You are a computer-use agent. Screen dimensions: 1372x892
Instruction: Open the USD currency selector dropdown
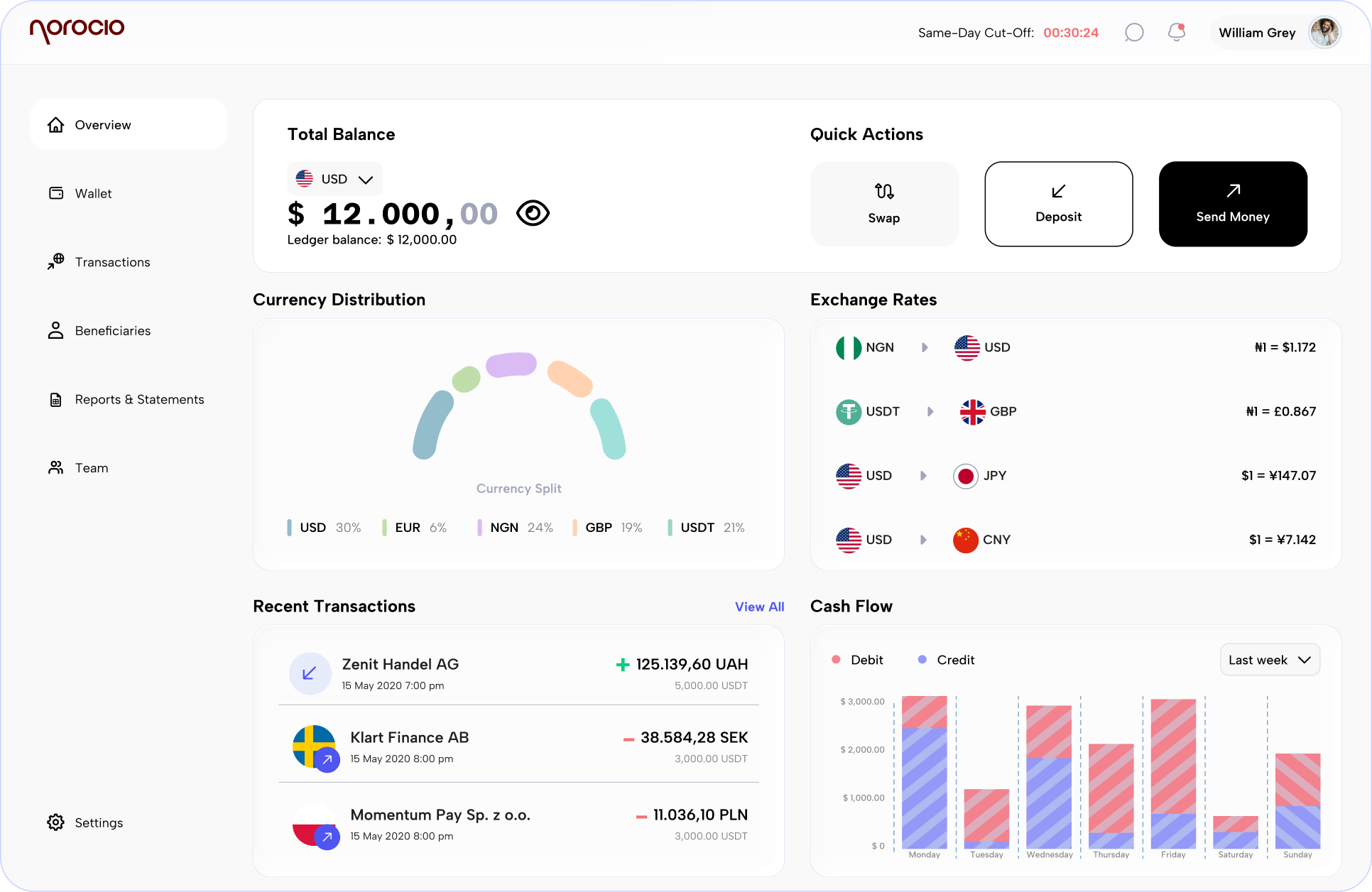coord(335,179)
